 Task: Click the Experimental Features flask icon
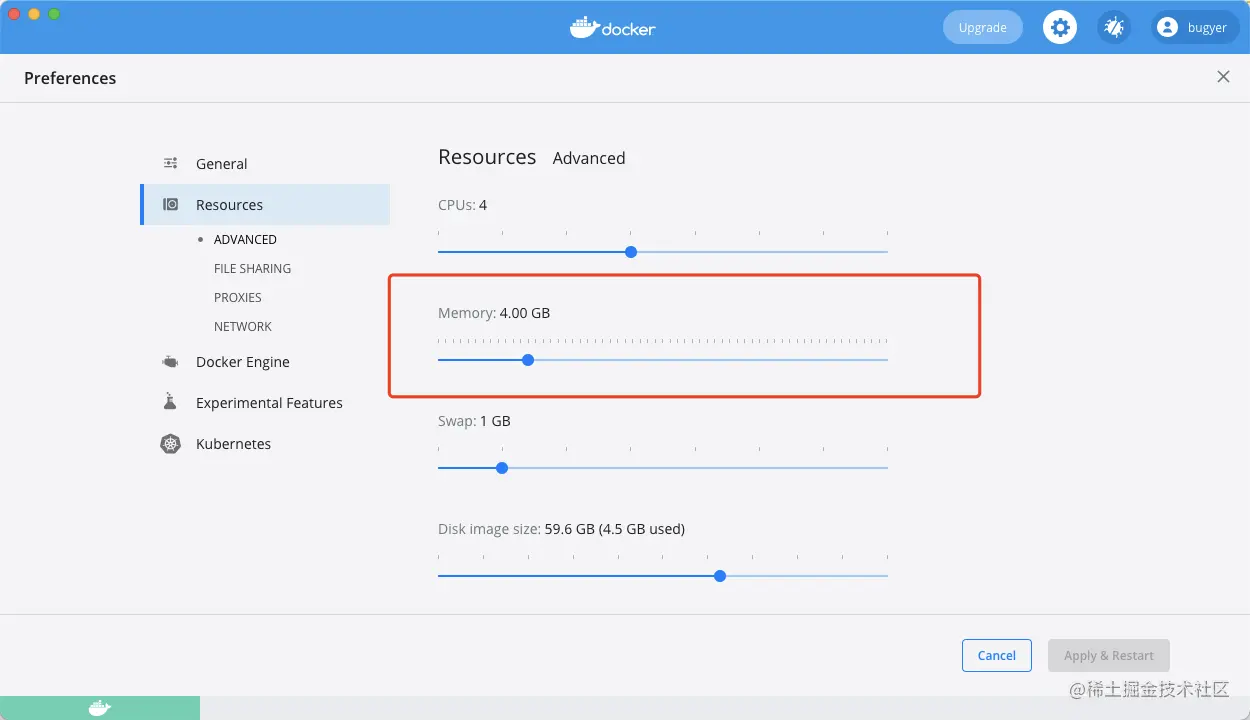170,402
